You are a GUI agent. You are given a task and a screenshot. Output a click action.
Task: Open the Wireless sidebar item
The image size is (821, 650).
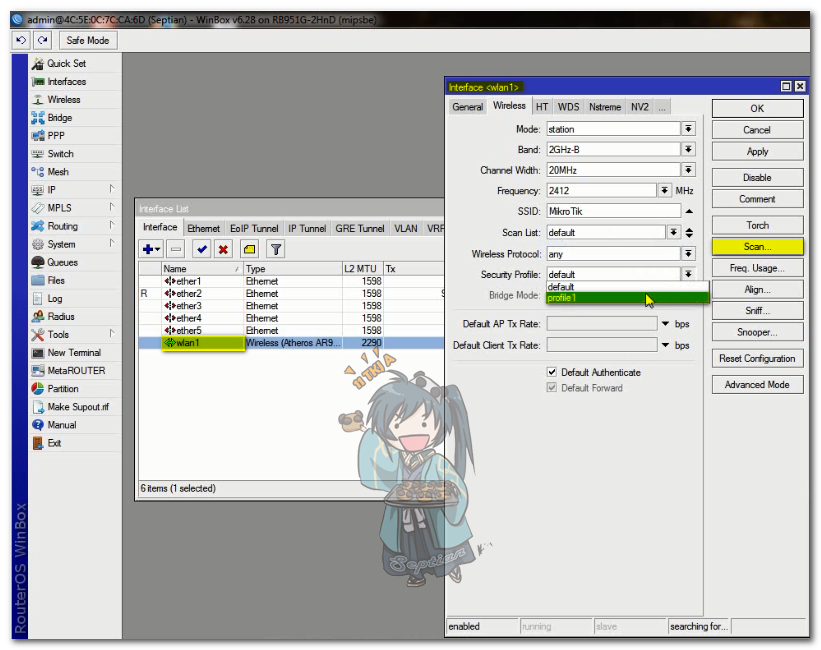click(64, 100)
